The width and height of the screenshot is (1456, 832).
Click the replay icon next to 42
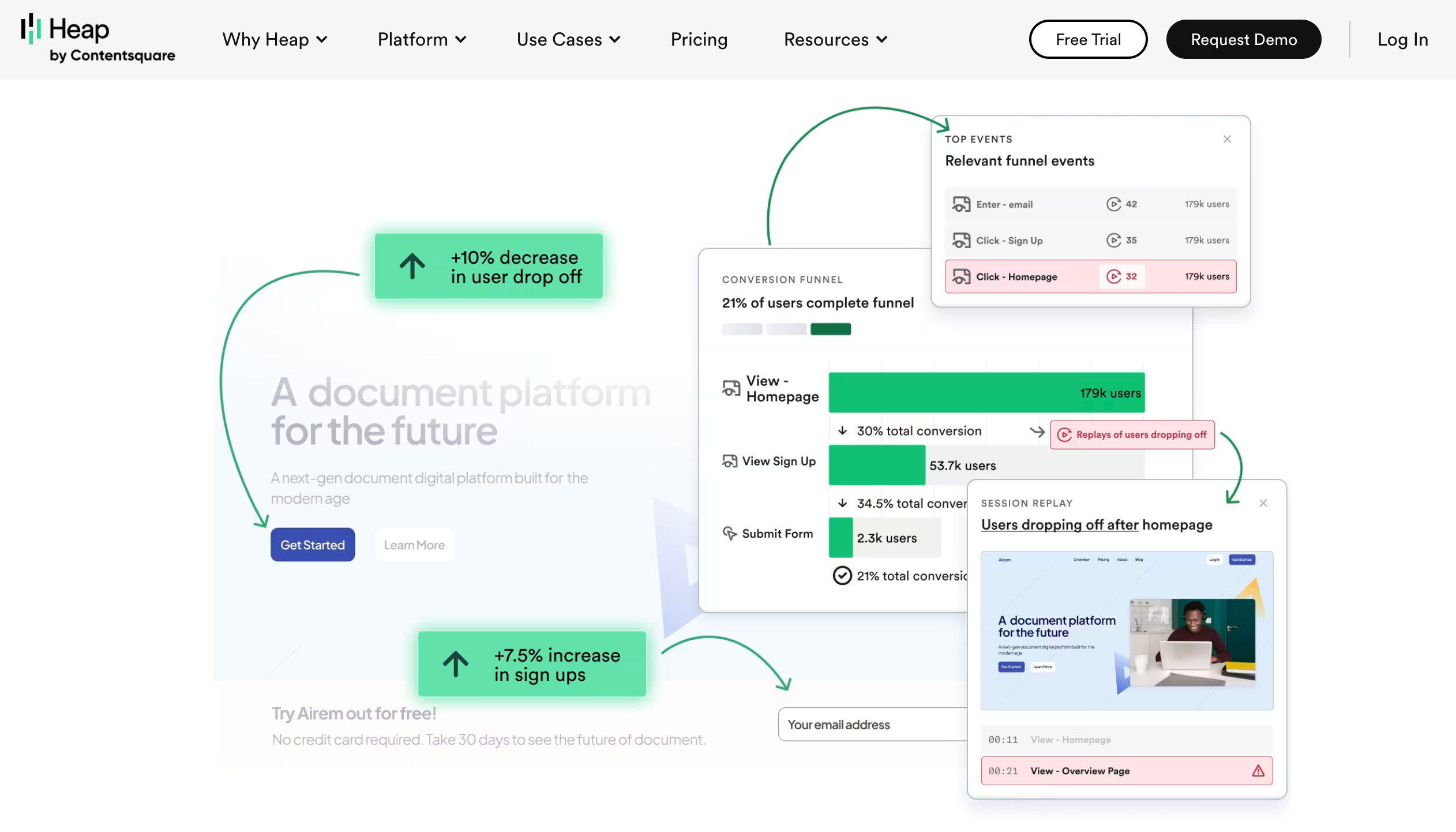pos(1113,204)
